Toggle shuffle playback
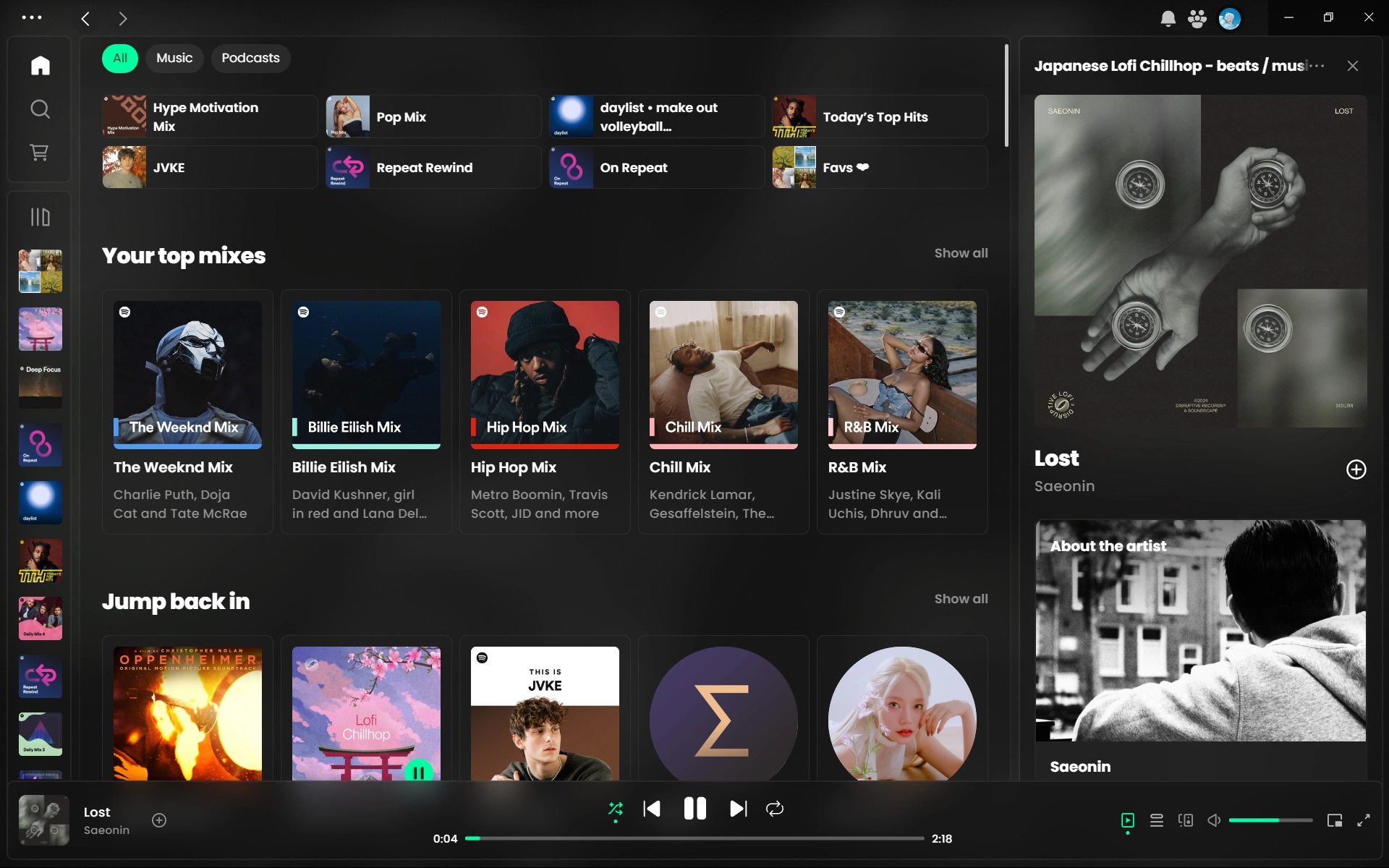 616,809
